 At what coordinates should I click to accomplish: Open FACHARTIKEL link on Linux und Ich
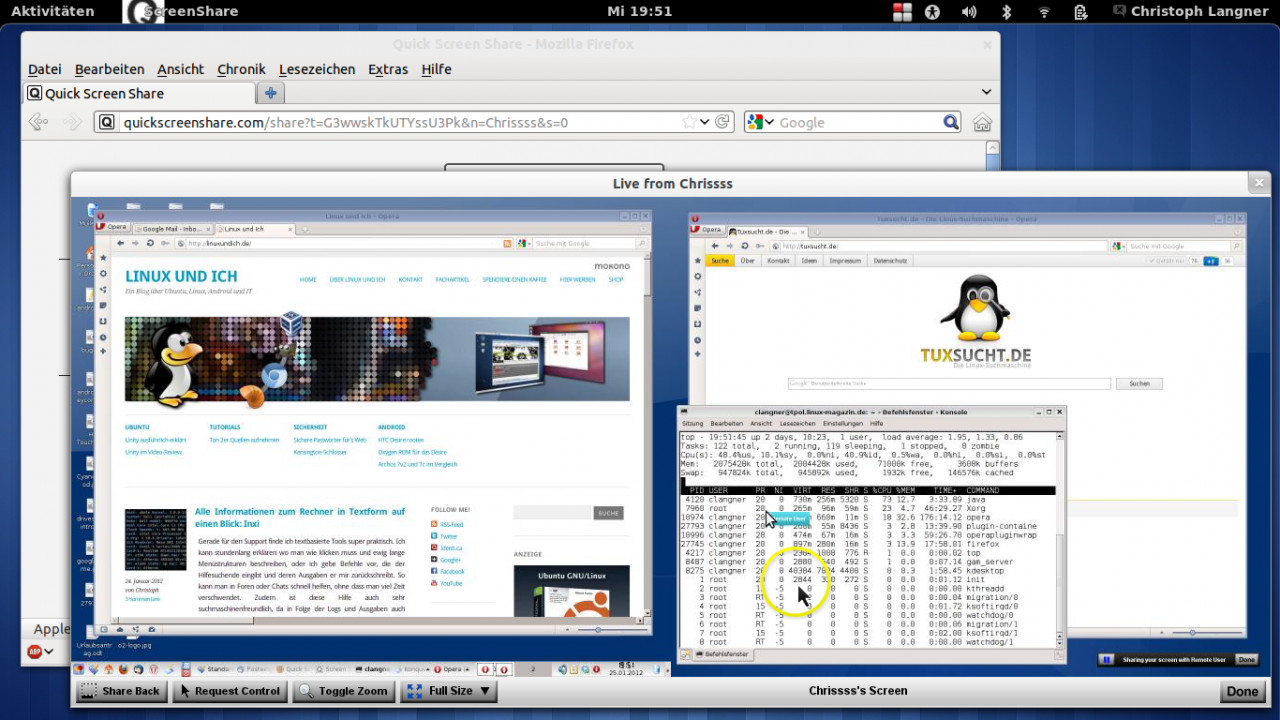coord(452,280)
